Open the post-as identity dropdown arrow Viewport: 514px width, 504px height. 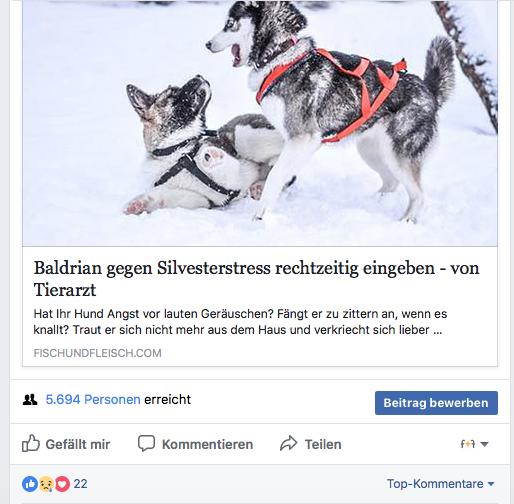pyautogui.click(x=485, y=444)
